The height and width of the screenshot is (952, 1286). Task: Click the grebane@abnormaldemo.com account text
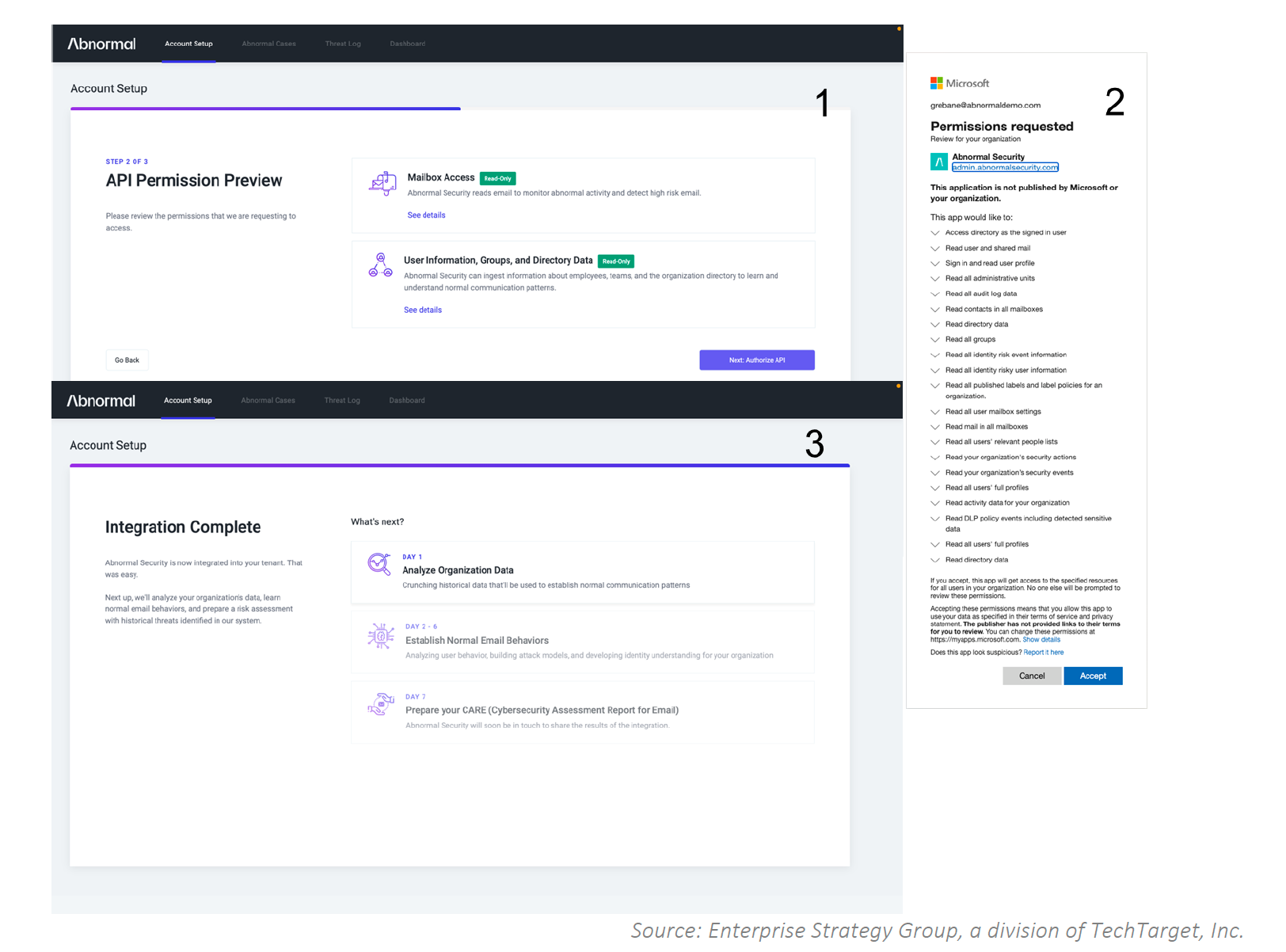[985, 105]
